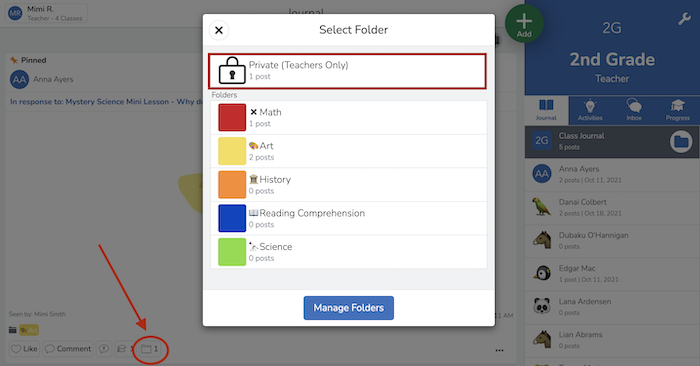Click the circled folder icon on post

150,349
